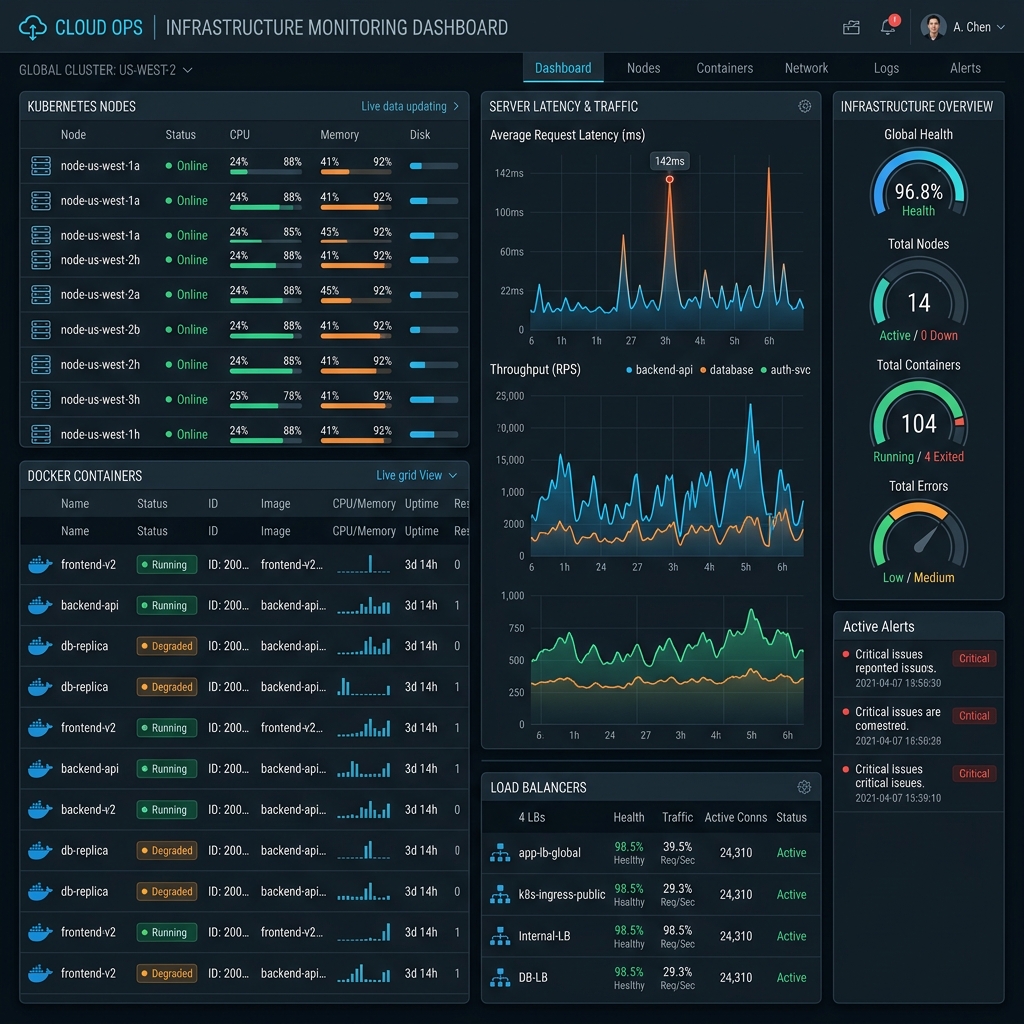Click load balancer icon for Internal-LB
The width and height of the screenshot is (1024, 1024).
point(500,936)
